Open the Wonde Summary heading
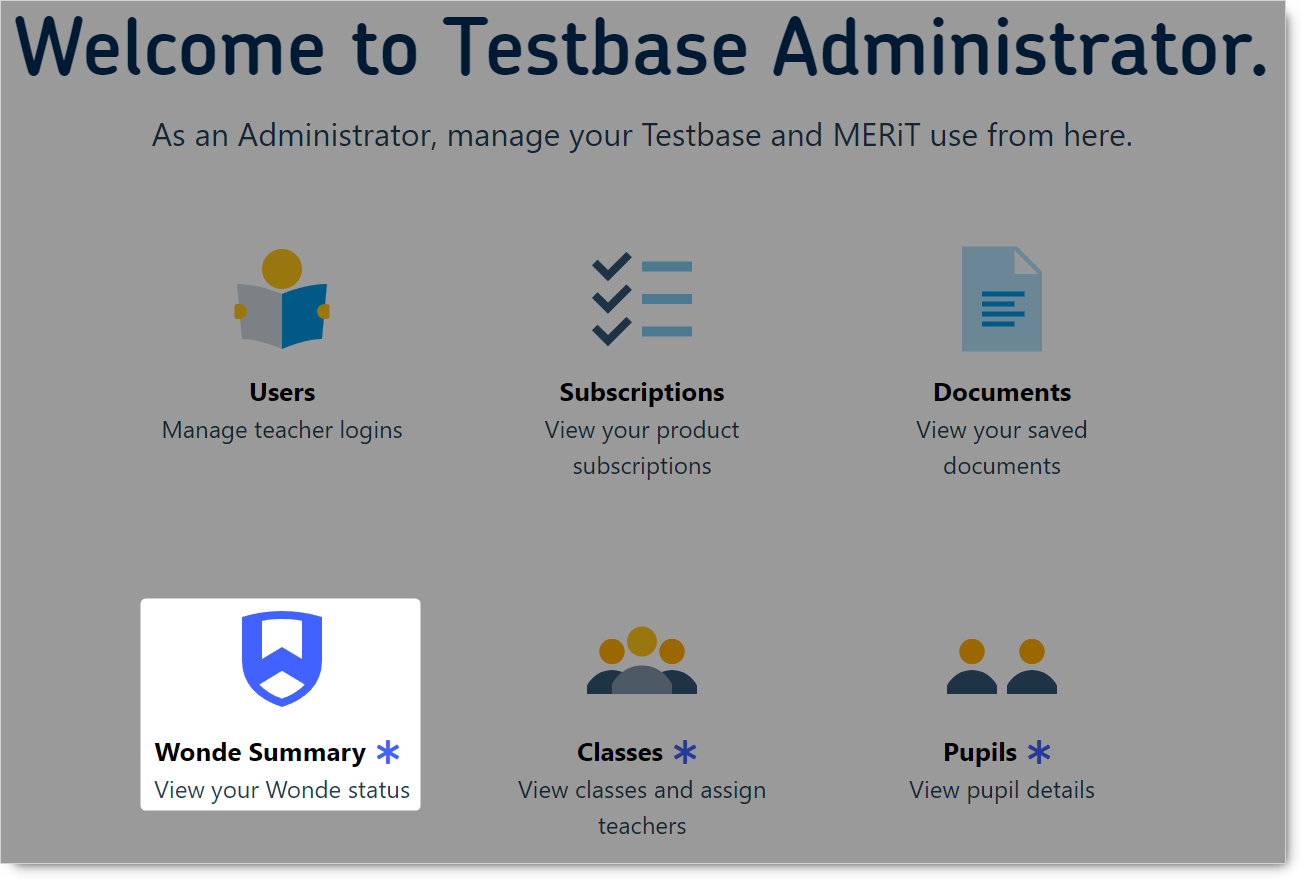Screen dimensions: 1301x879 tap(260, 752)
